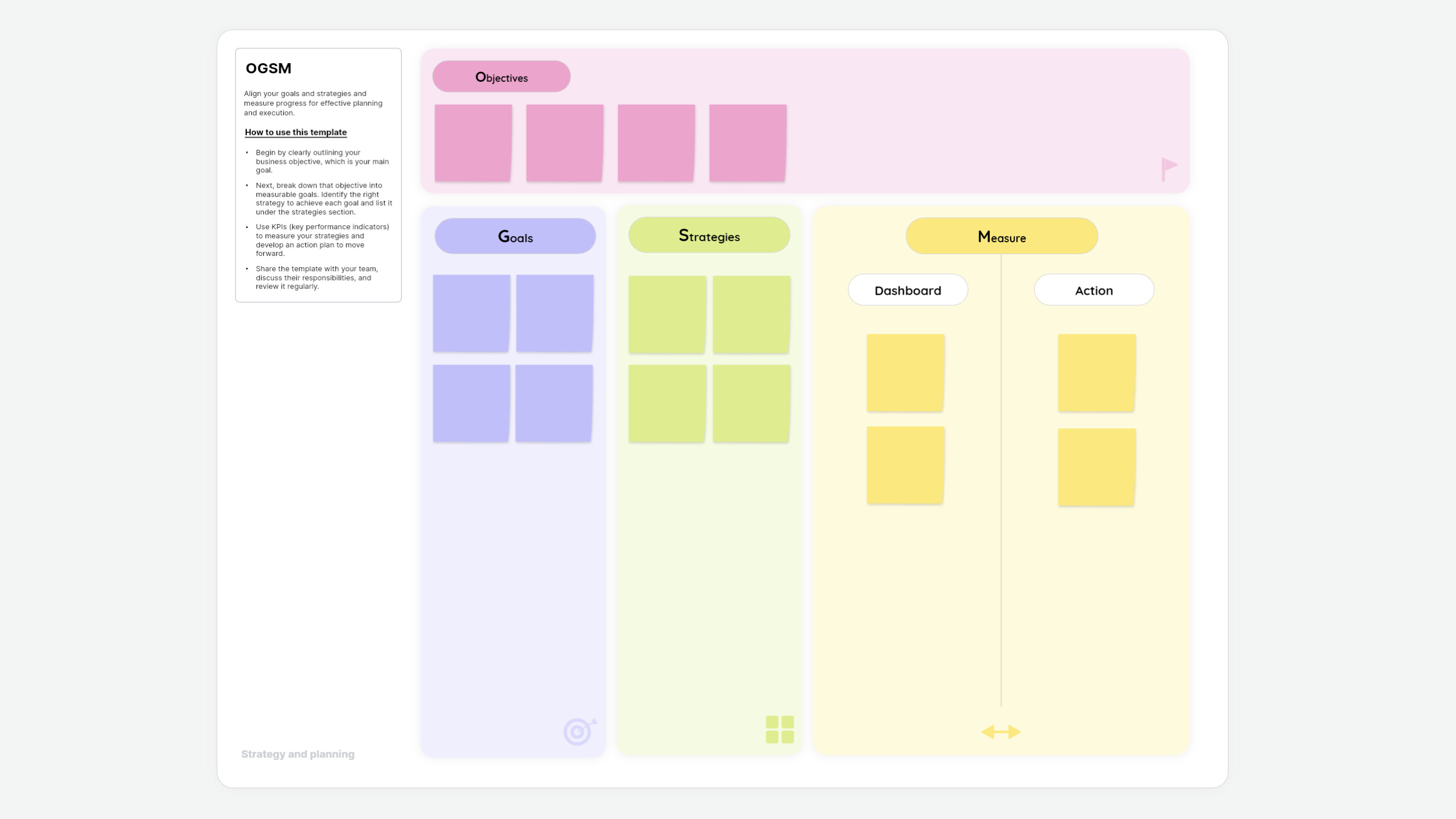Click the yellow double-headed arrow icon

pos(1001,732)
